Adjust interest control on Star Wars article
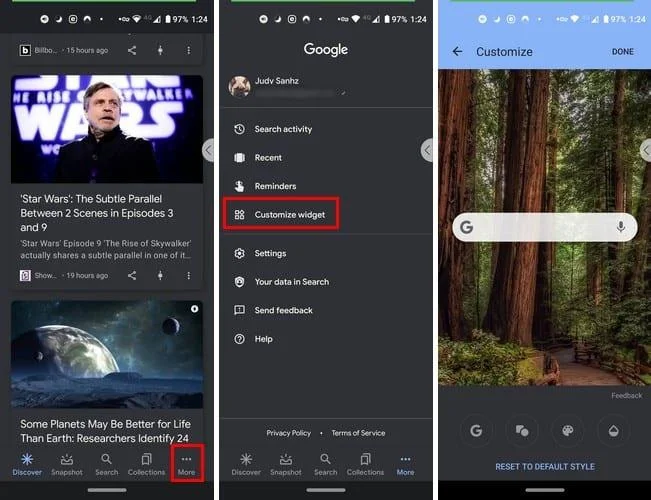Viewport: 651px width, 500px height. coord(160,275)
